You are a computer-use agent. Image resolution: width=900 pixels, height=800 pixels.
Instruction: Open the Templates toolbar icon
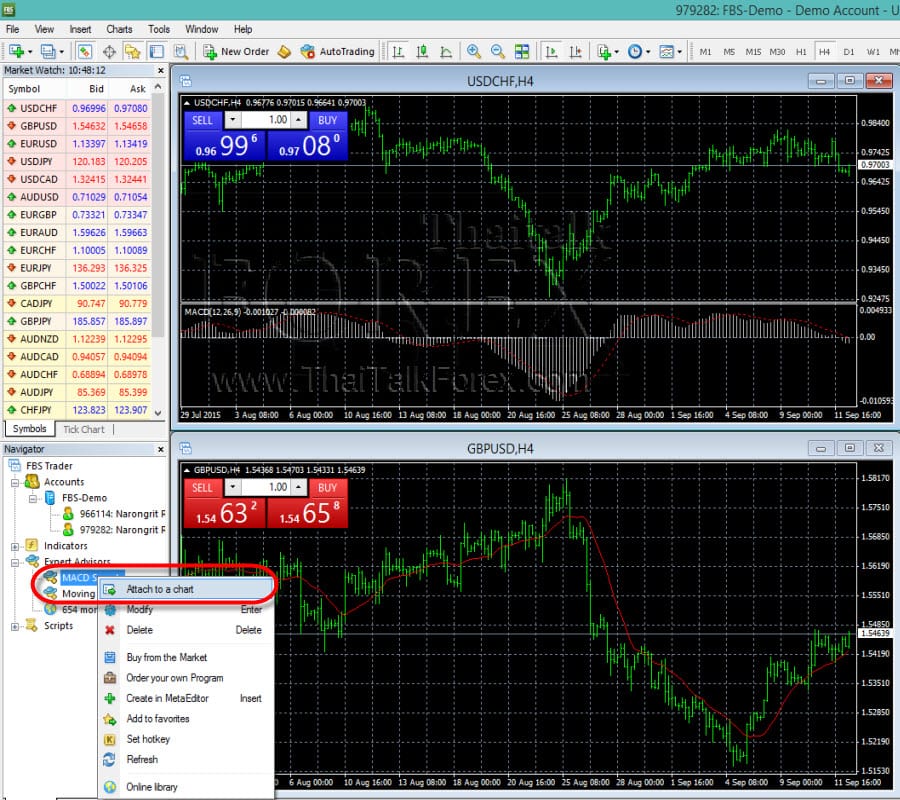point(666,52)
